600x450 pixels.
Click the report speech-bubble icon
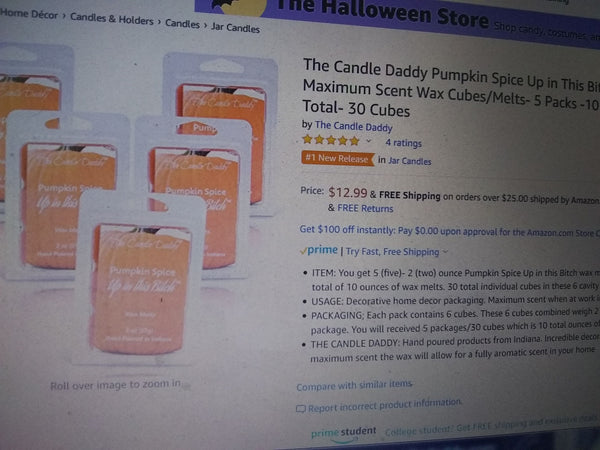point(301,409)
